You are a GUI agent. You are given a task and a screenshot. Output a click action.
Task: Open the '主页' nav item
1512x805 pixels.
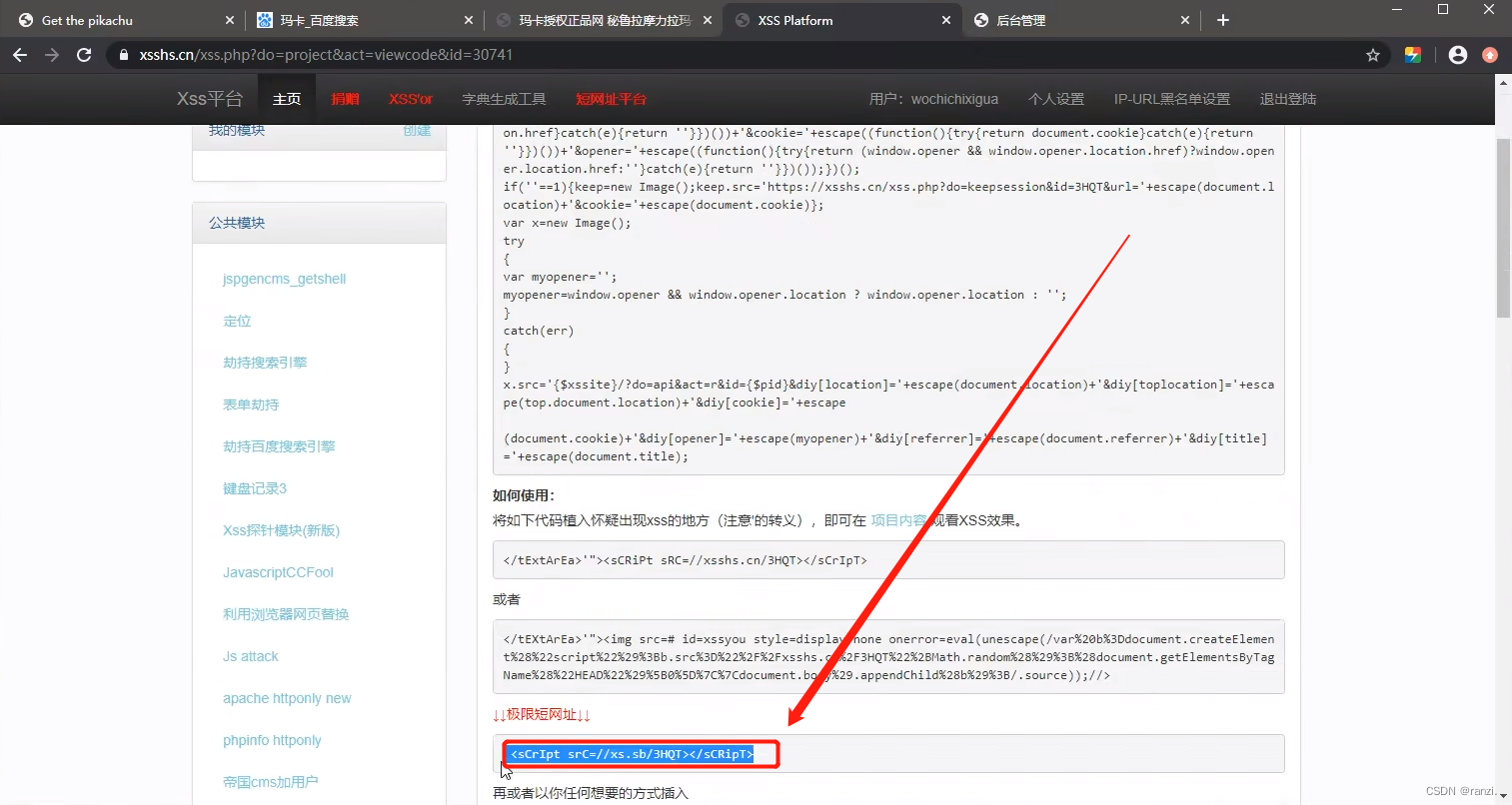point(287,99)
